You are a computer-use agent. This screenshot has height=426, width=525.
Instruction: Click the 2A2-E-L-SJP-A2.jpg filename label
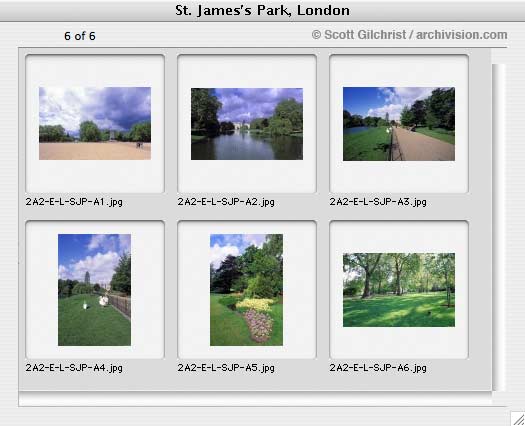226,202
